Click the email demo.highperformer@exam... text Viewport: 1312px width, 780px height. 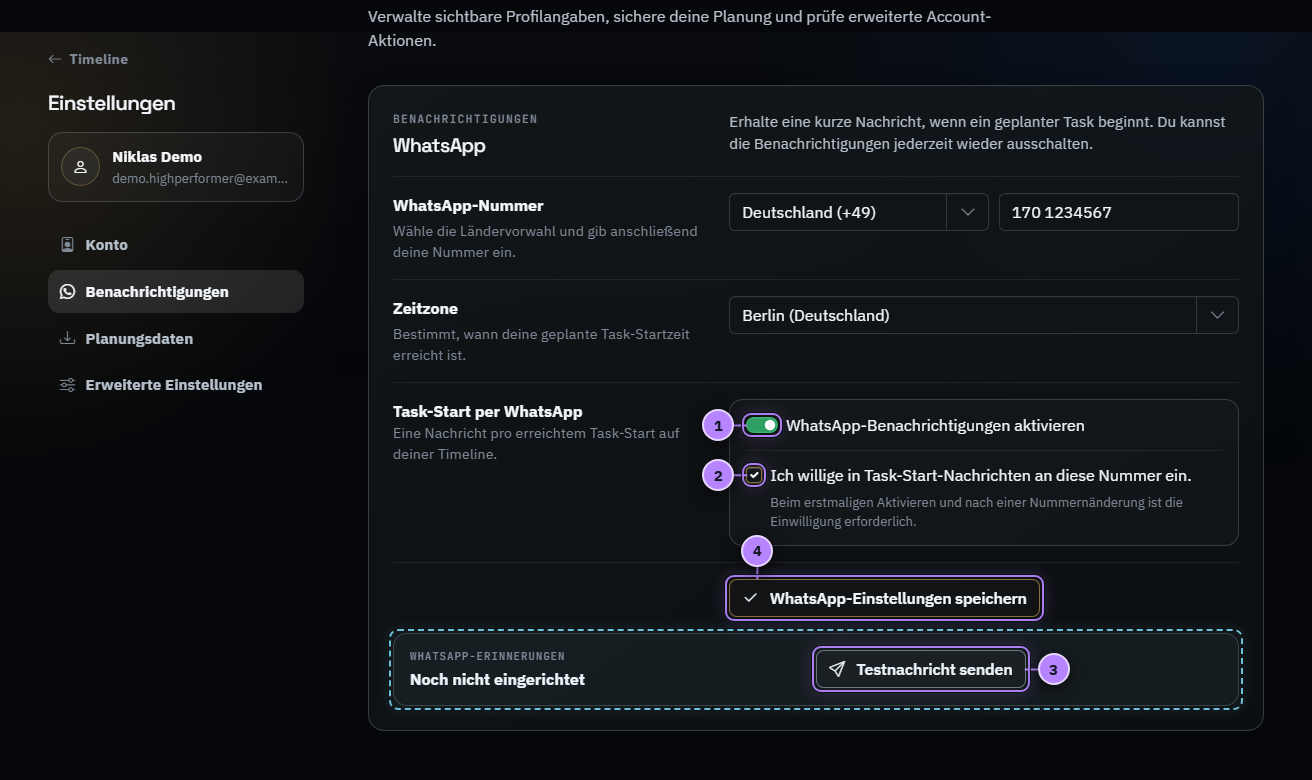(200, 178)
